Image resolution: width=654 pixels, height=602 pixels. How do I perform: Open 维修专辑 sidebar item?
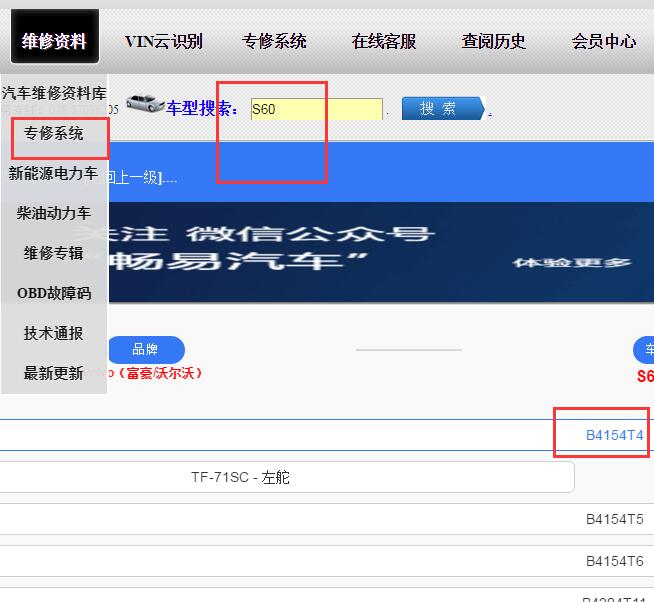click(x=53, y=253)
